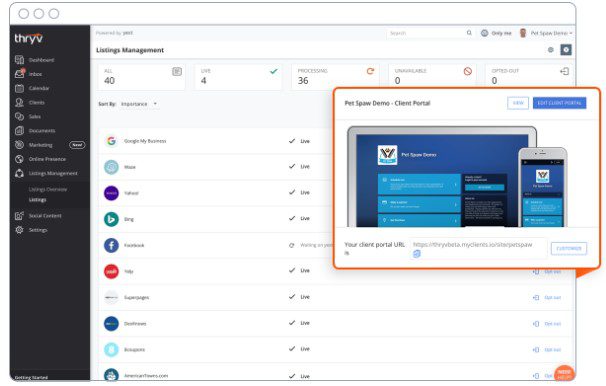
Task: Open the Social Content sidebar icon
Action: 19,216
